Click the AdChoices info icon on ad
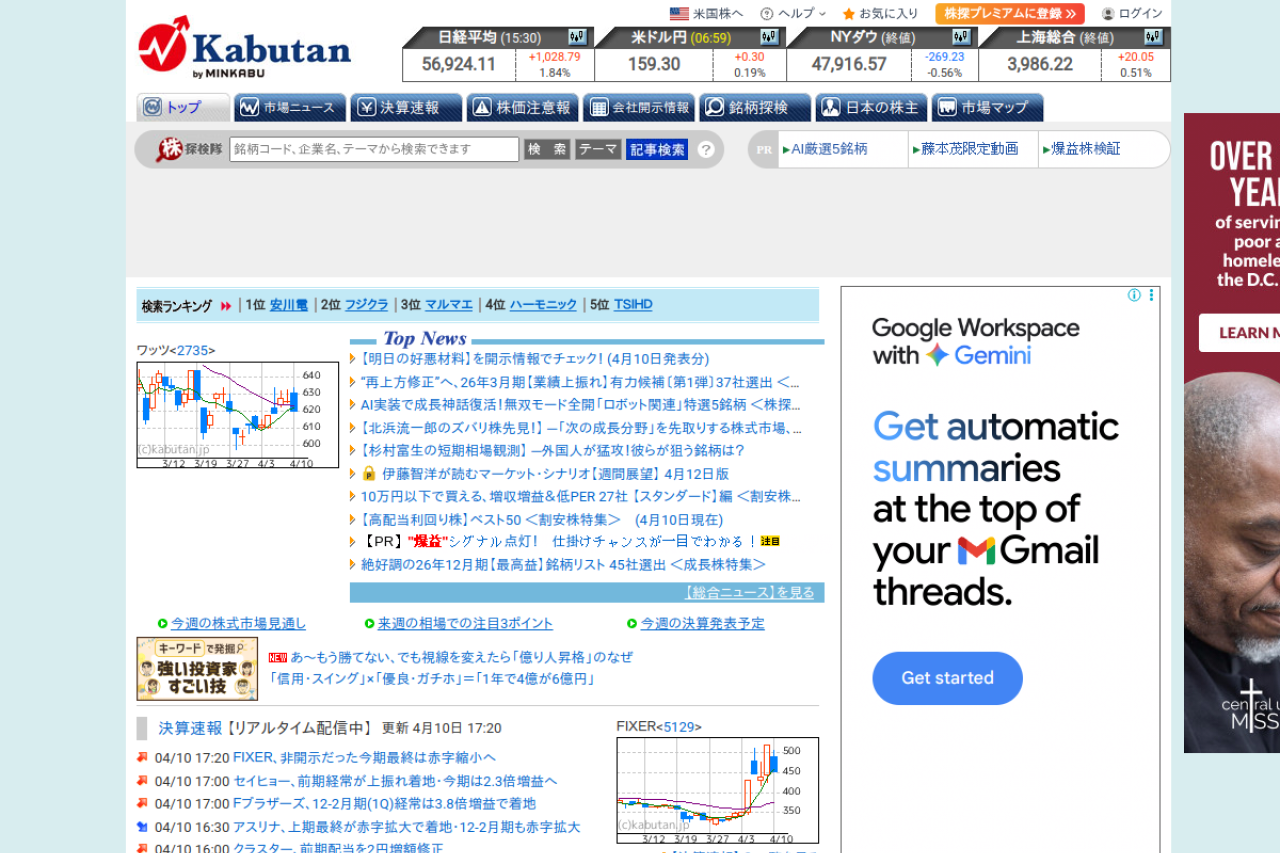Image resolution: width=1280 pixels, height=853 pixels. tap(1134, 295)
